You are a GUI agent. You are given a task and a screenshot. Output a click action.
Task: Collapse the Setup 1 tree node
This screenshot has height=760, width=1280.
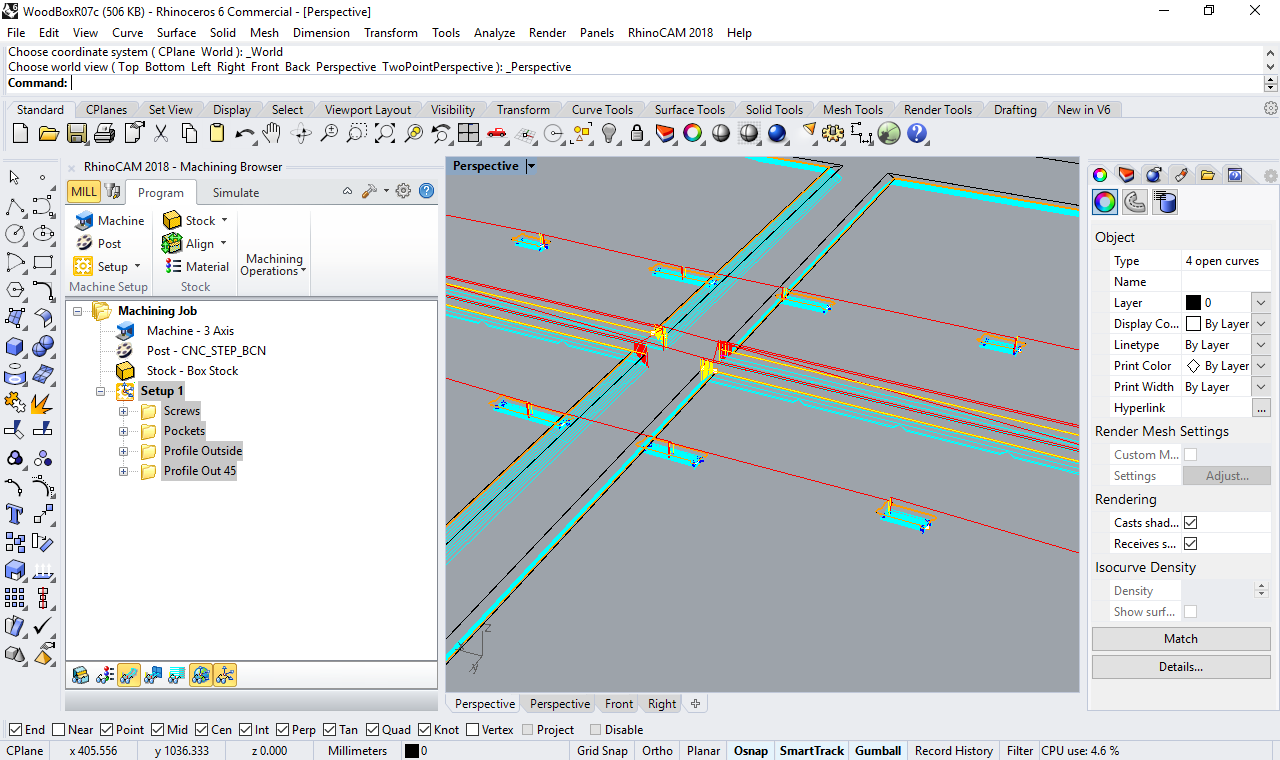click(x=101, y=391)
